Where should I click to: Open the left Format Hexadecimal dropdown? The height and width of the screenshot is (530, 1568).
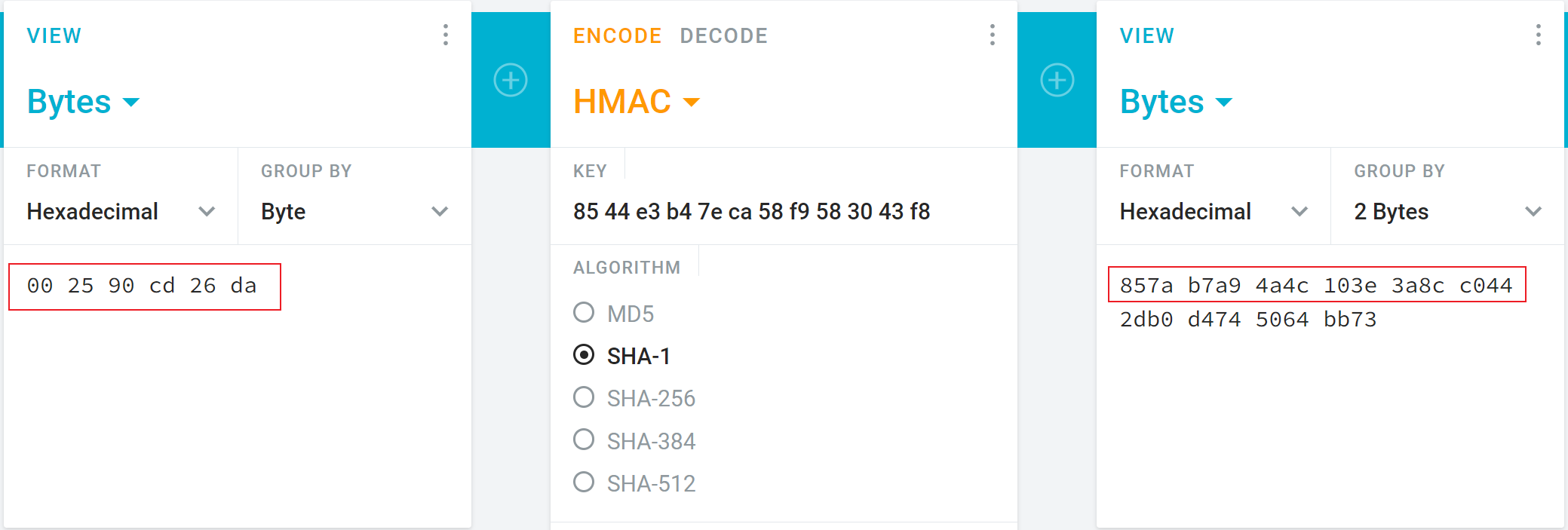[x=121, y=212]
